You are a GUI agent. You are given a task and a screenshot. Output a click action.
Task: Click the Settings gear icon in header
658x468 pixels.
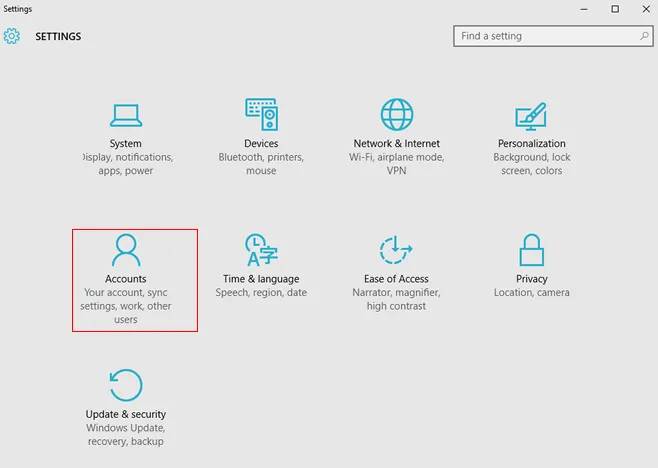coord(12,37)
